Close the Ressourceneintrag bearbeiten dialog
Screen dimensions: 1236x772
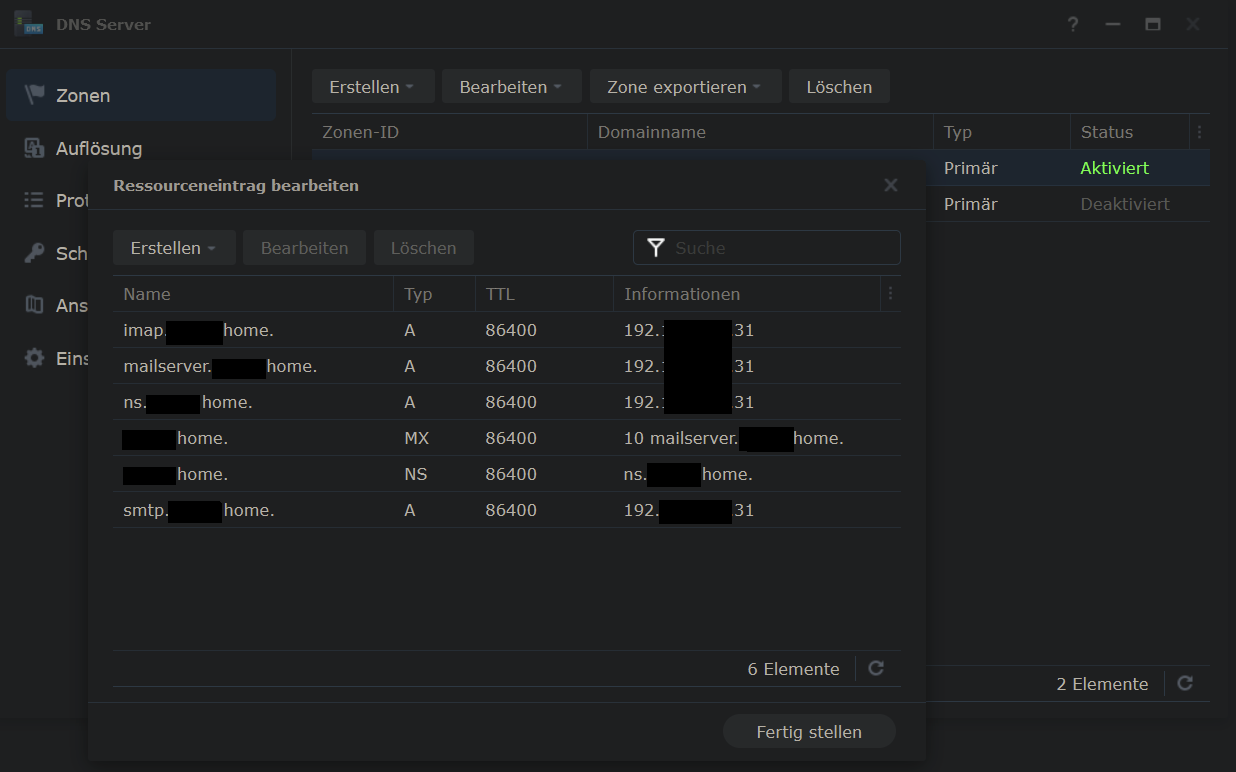coord(891,185)
